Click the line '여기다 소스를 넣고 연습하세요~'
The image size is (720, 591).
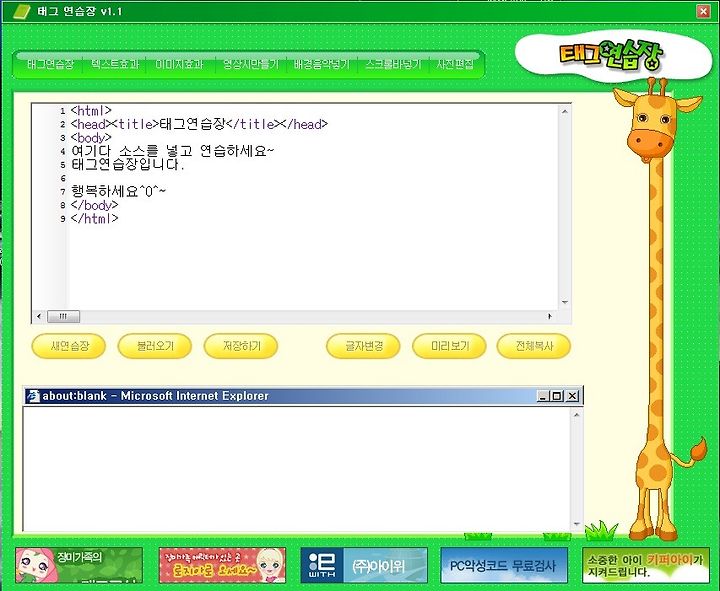point(173,151)
